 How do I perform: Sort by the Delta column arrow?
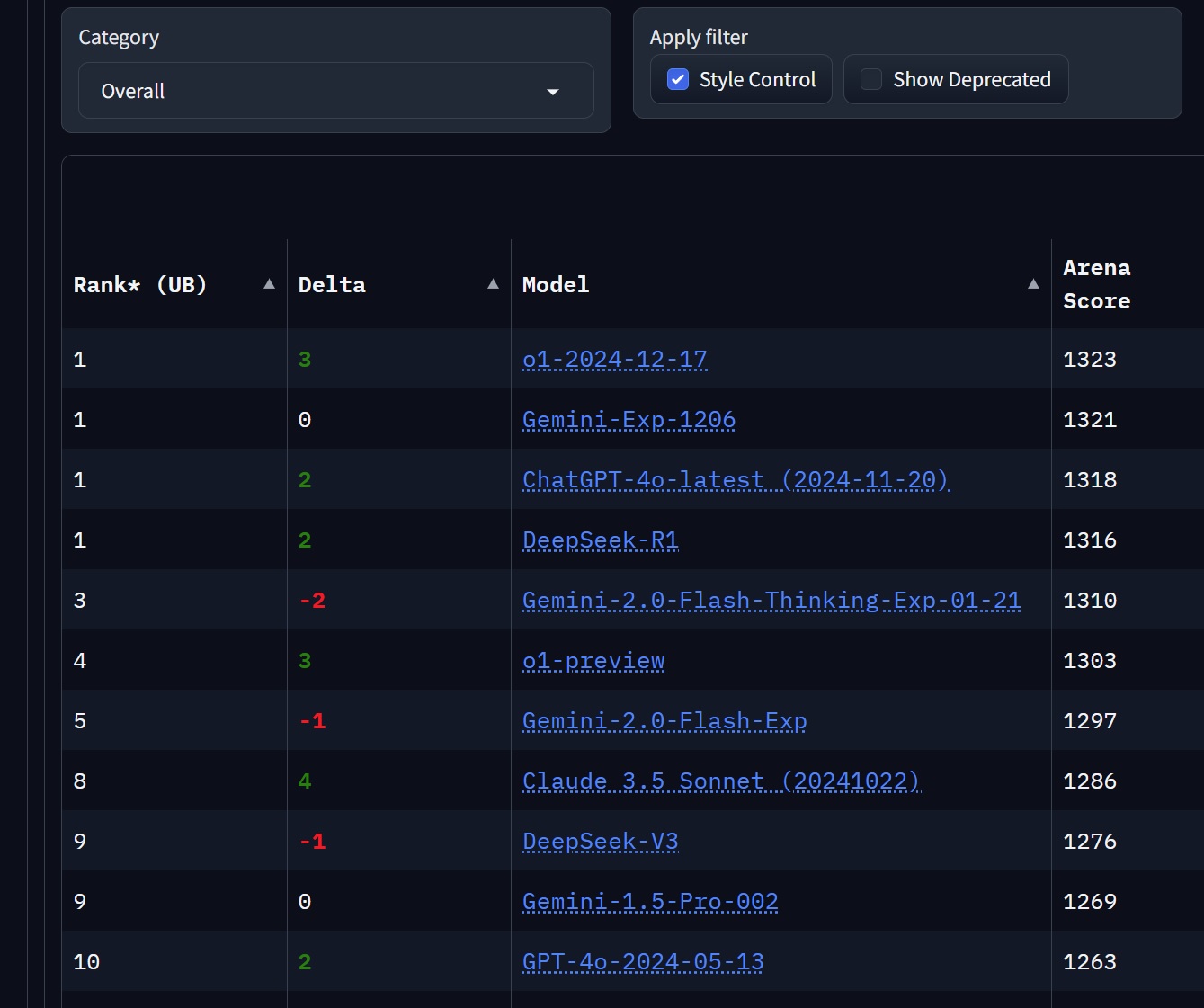pos(493,284)
